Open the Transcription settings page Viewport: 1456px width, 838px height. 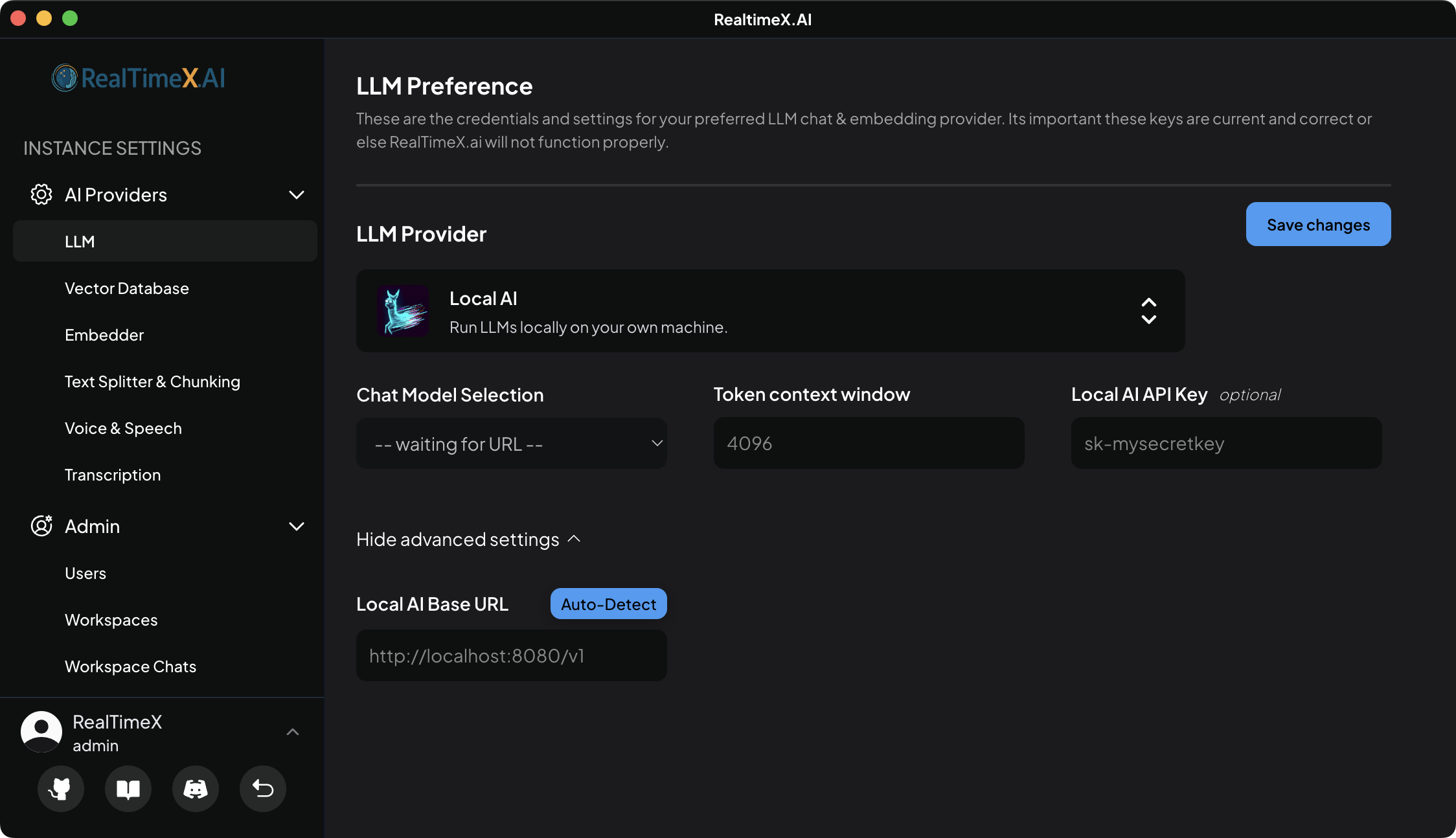click(x=113, y=474)
